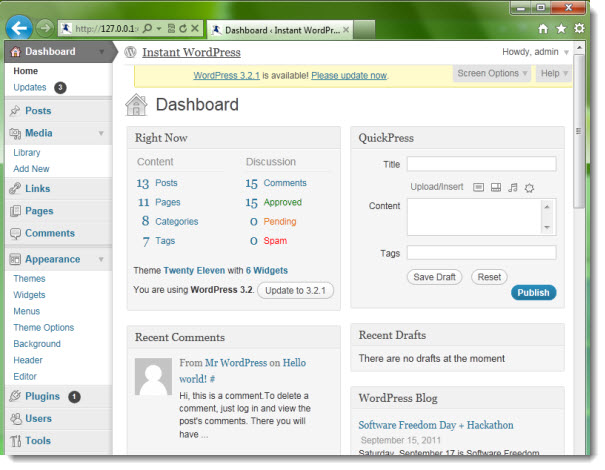Open the address bar dropdown arrow
605x470 pixels.
click(x=159, y=29)
